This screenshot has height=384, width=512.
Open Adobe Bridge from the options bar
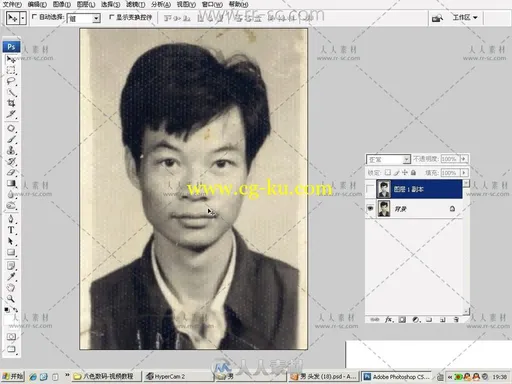[437, 18]
